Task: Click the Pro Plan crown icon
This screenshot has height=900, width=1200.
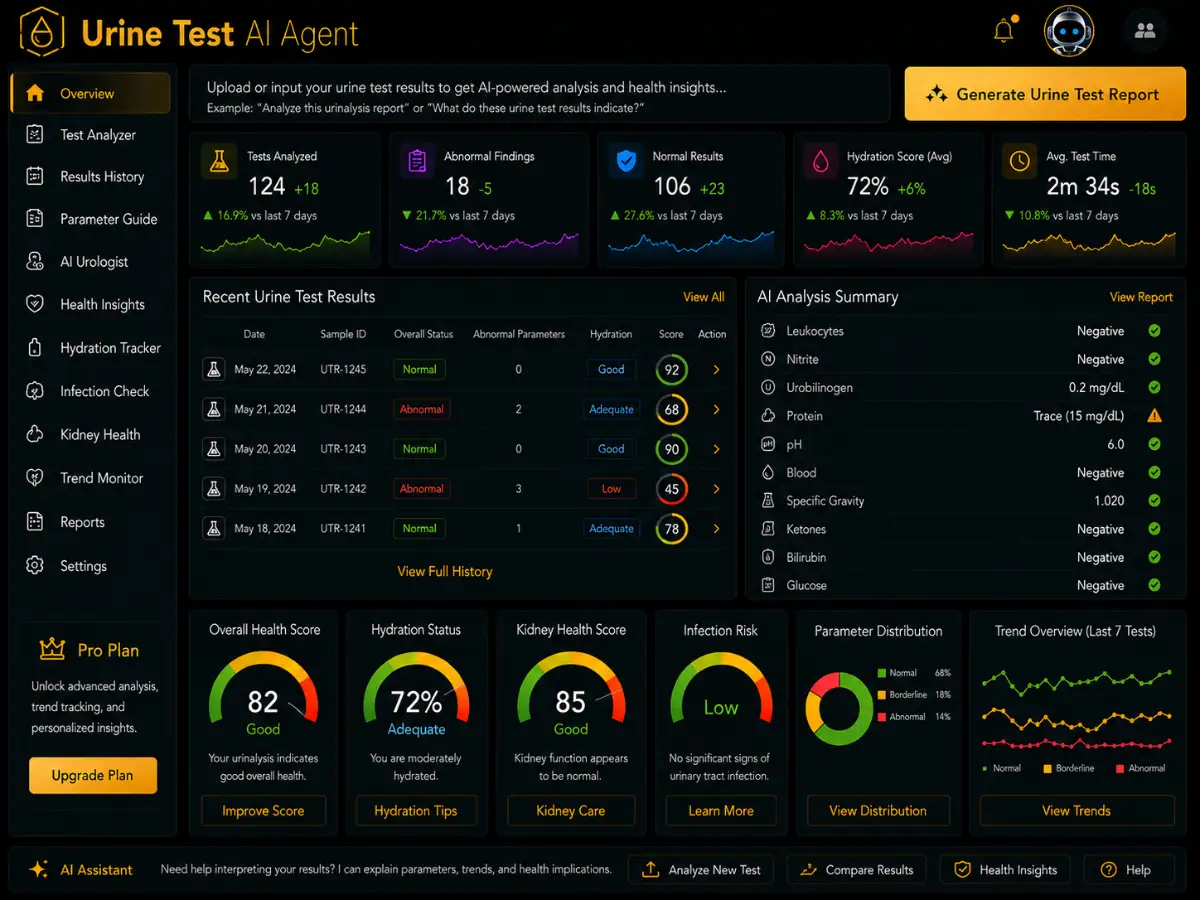Action: click(52, 650)
